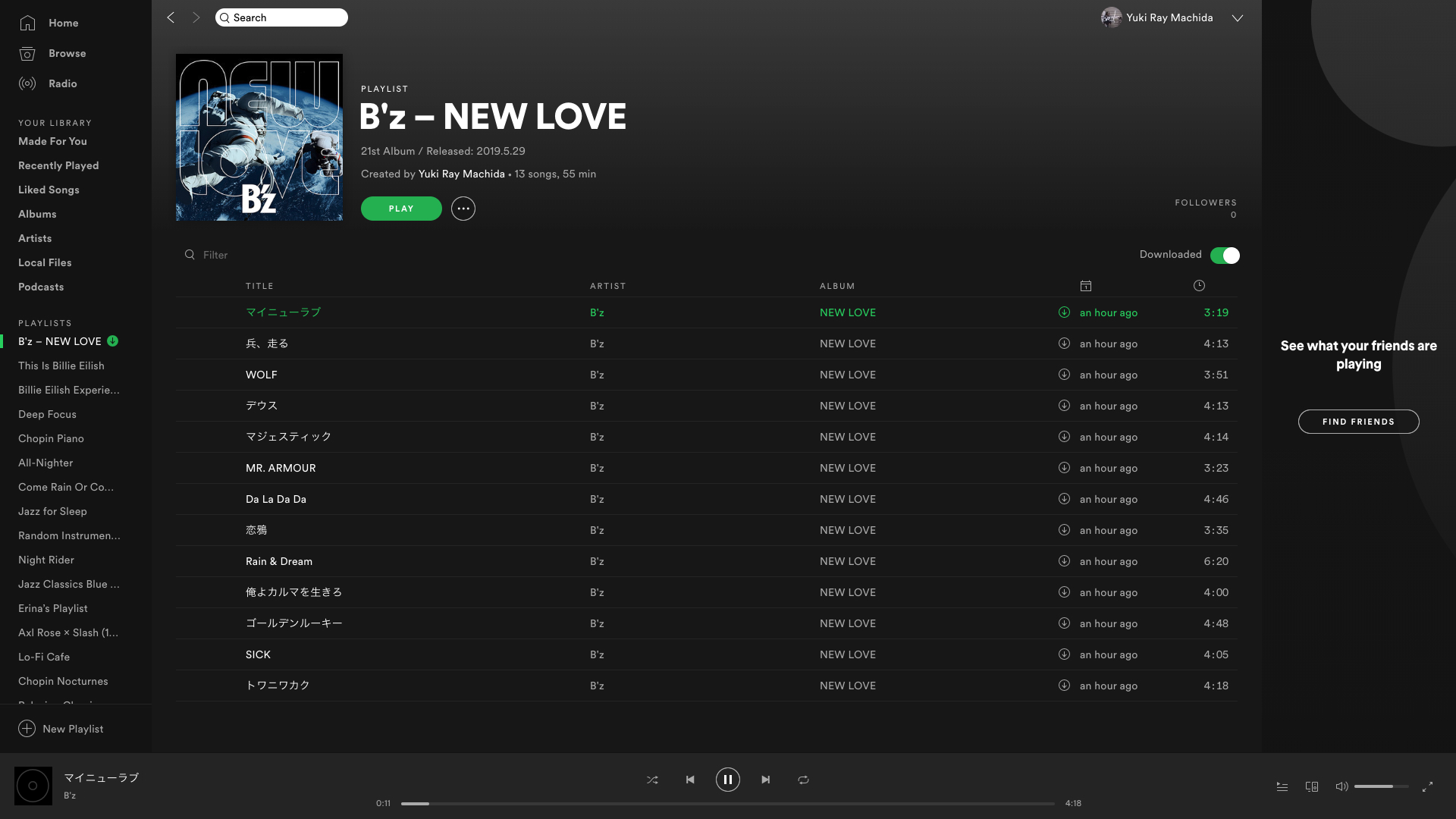Select Night Rider playlist

[46, 560]
